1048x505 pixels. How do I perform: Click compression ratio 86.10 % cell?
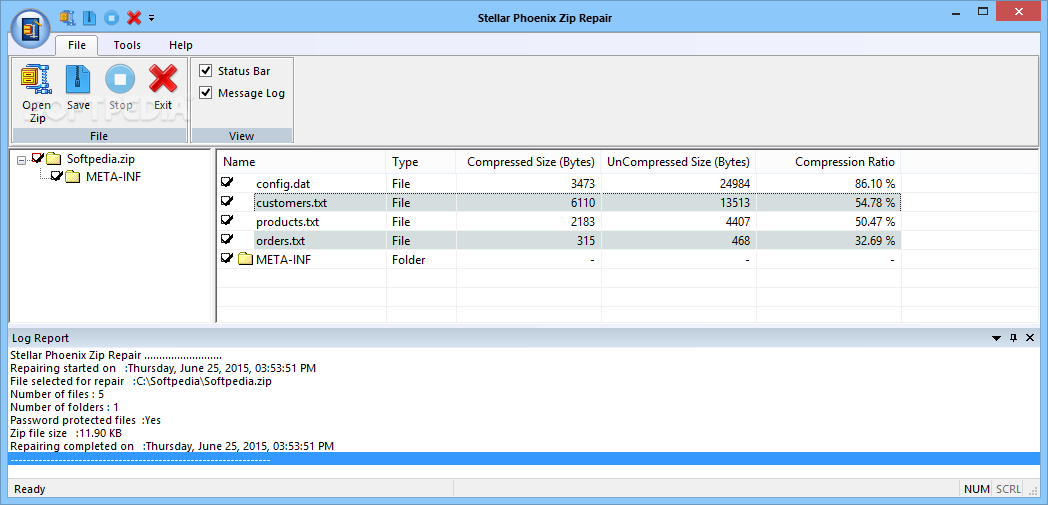pos(829,184)
